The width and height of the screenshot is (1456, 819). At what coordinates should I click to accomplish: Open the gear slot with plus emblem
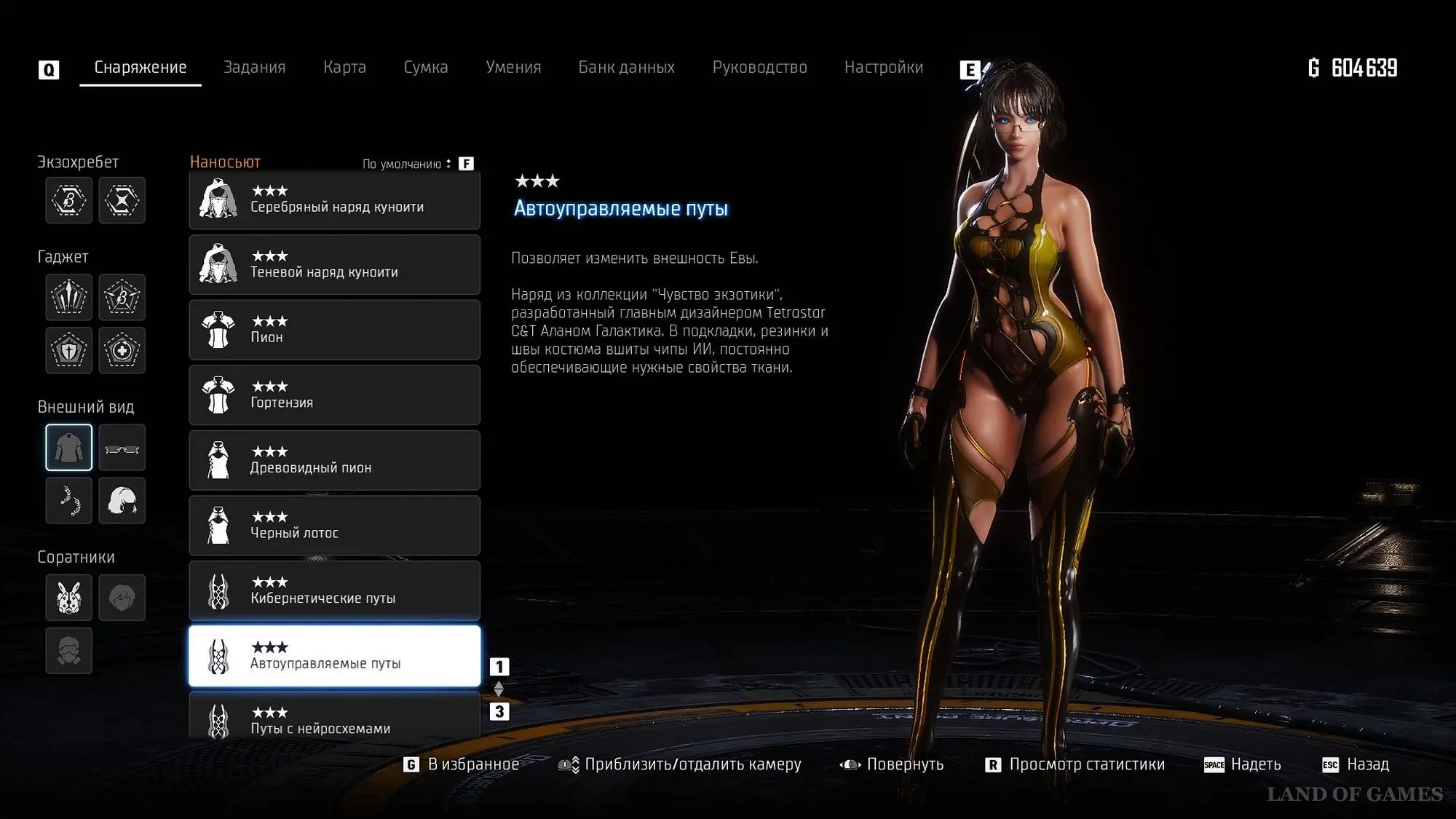[122, 350]
